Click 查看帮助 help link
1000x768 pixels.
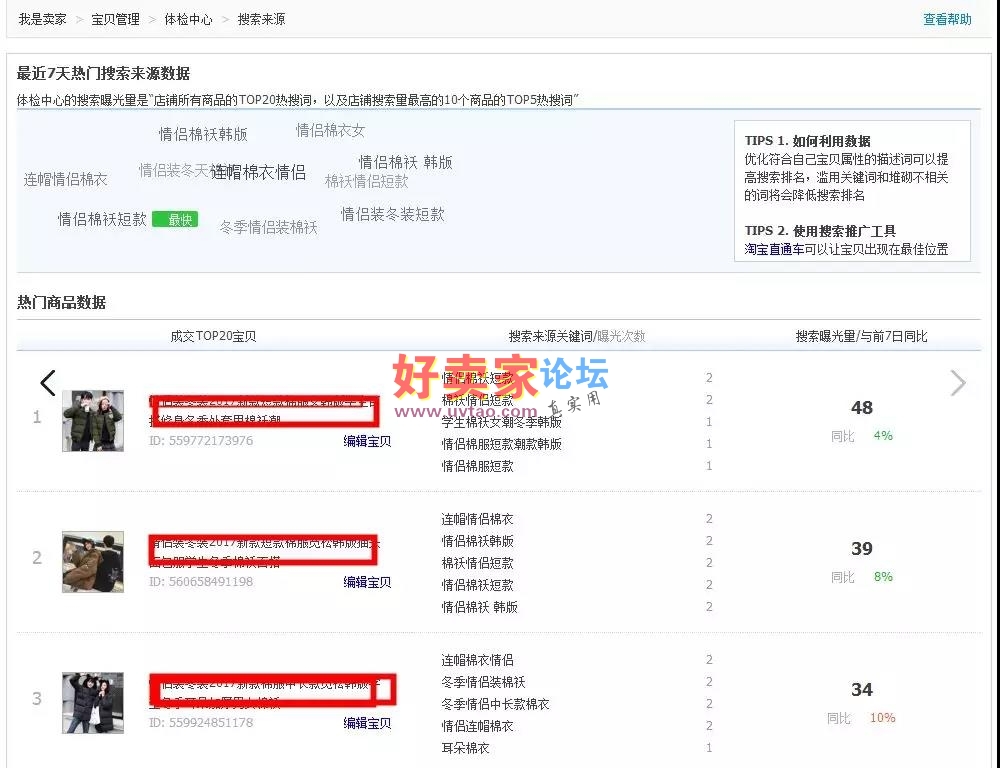[x=947, y=19]
